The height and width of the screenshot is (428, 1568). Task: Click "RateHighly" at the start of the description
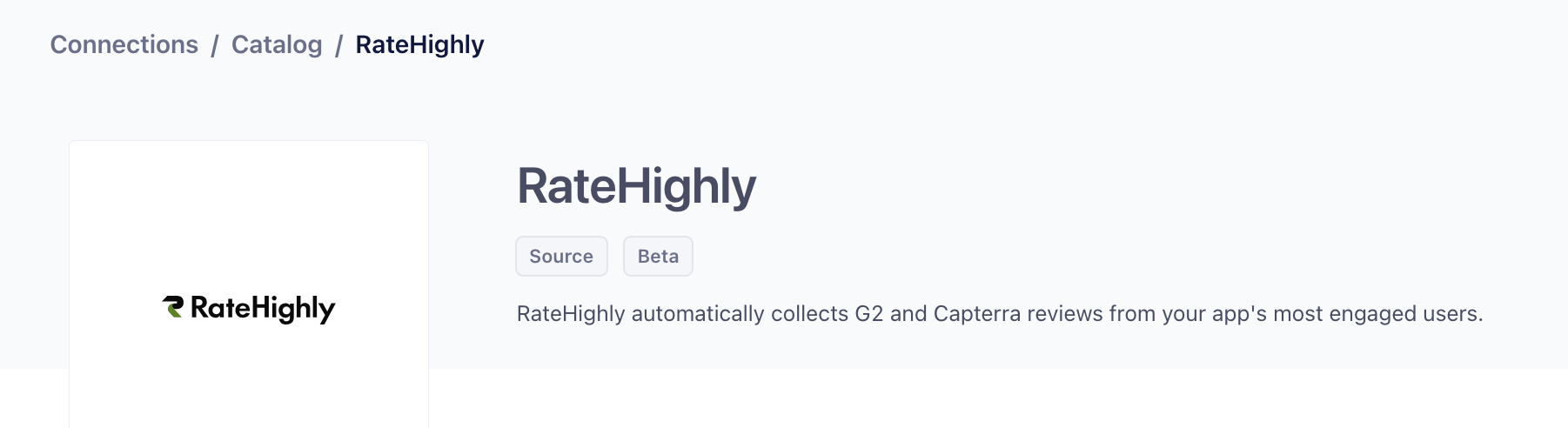(x=571, y=314)
